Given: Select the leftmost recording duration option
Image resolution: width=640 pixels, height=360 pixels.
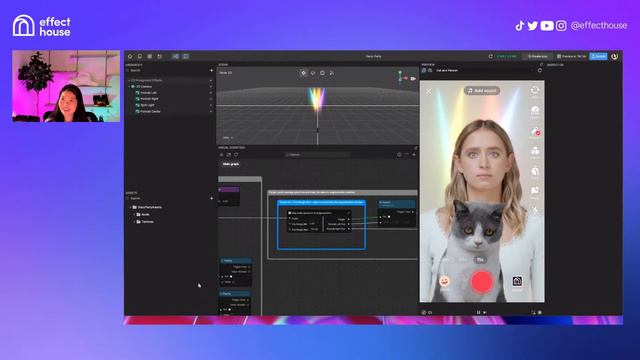Looking at the screenshot, I should [446, 260].
